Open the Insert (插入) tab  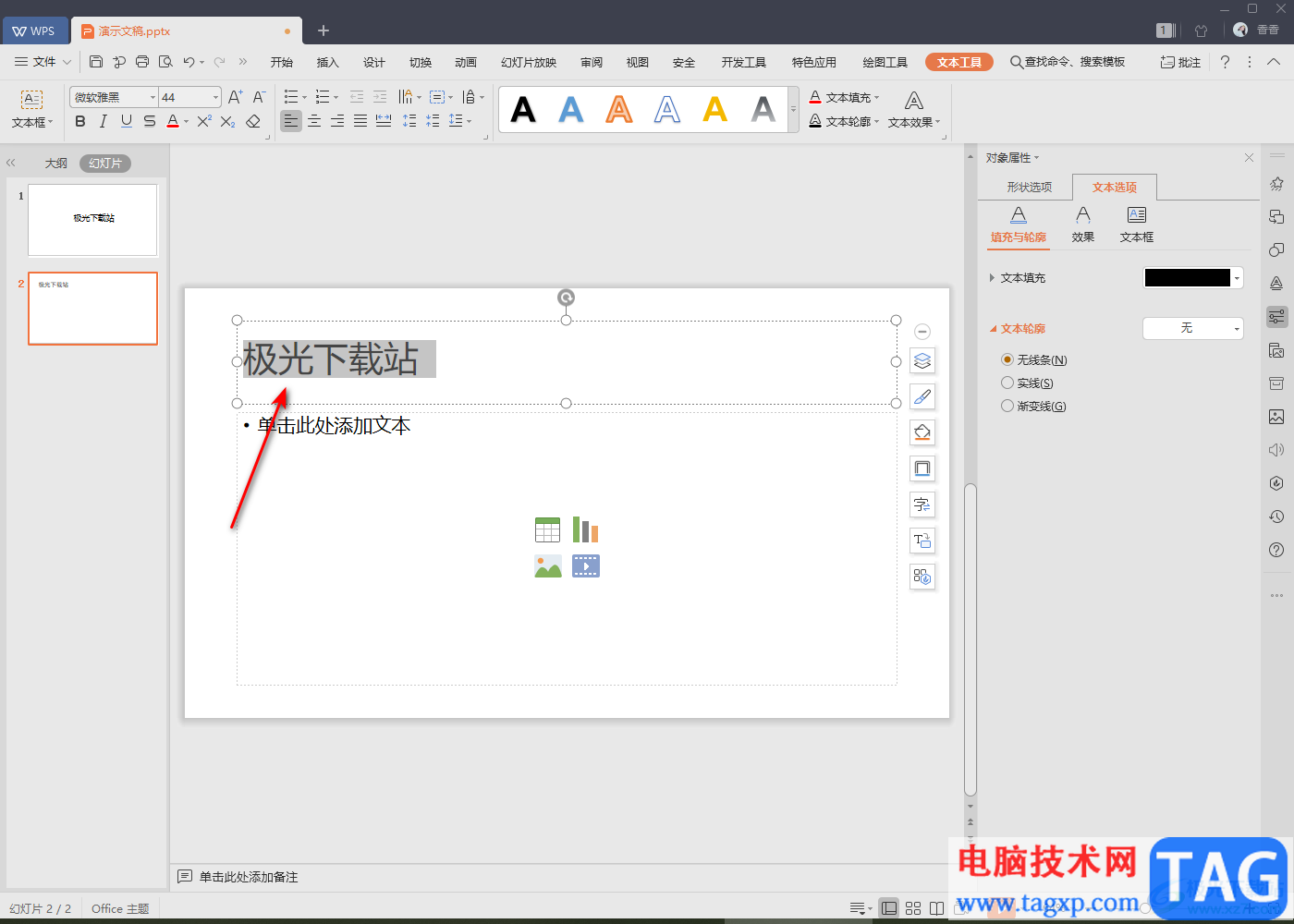[x=327, y=62]
